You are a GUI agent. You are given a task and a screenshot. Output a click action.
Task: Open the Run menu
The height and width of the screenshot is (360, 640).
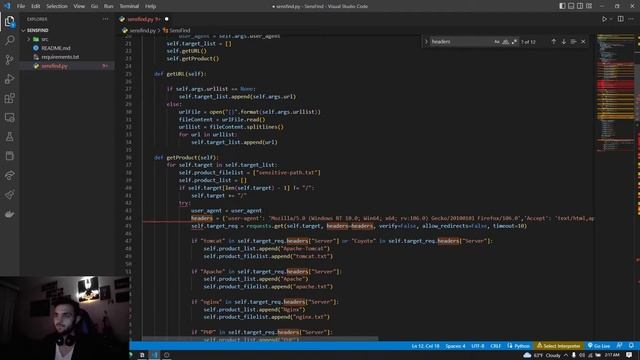(109, 6)
